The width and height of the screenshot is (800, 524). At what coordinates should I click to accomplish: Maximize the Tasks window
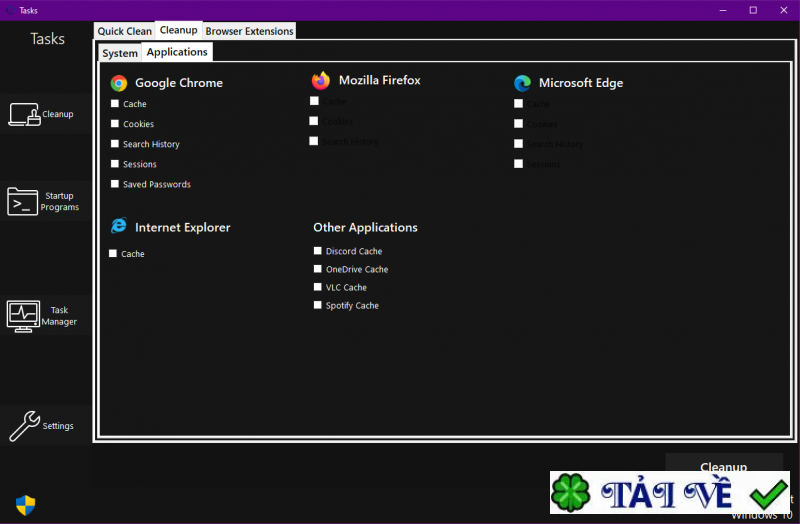pos(753,10)
